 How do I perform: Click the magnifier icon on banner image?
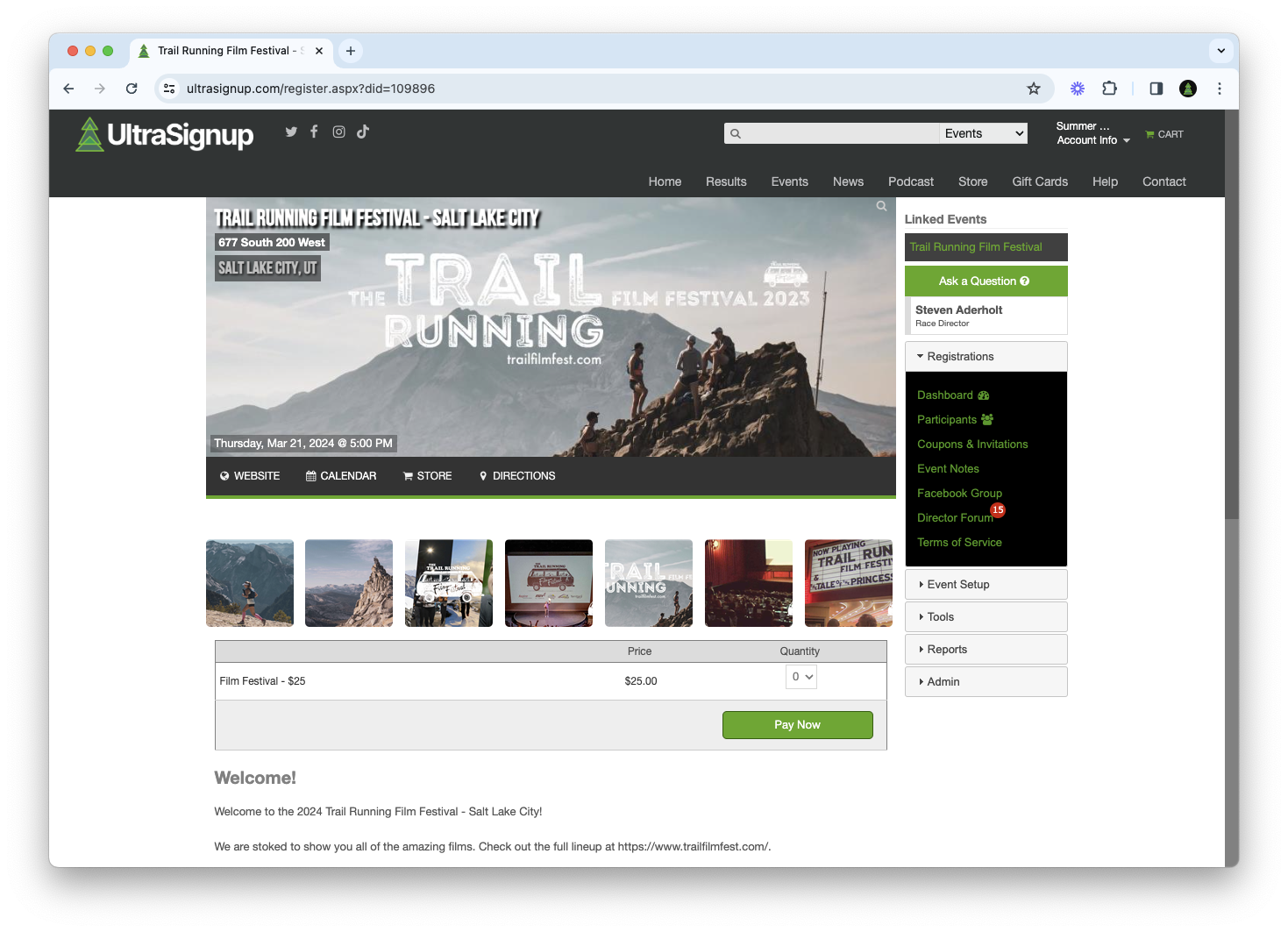coord(881,206)
